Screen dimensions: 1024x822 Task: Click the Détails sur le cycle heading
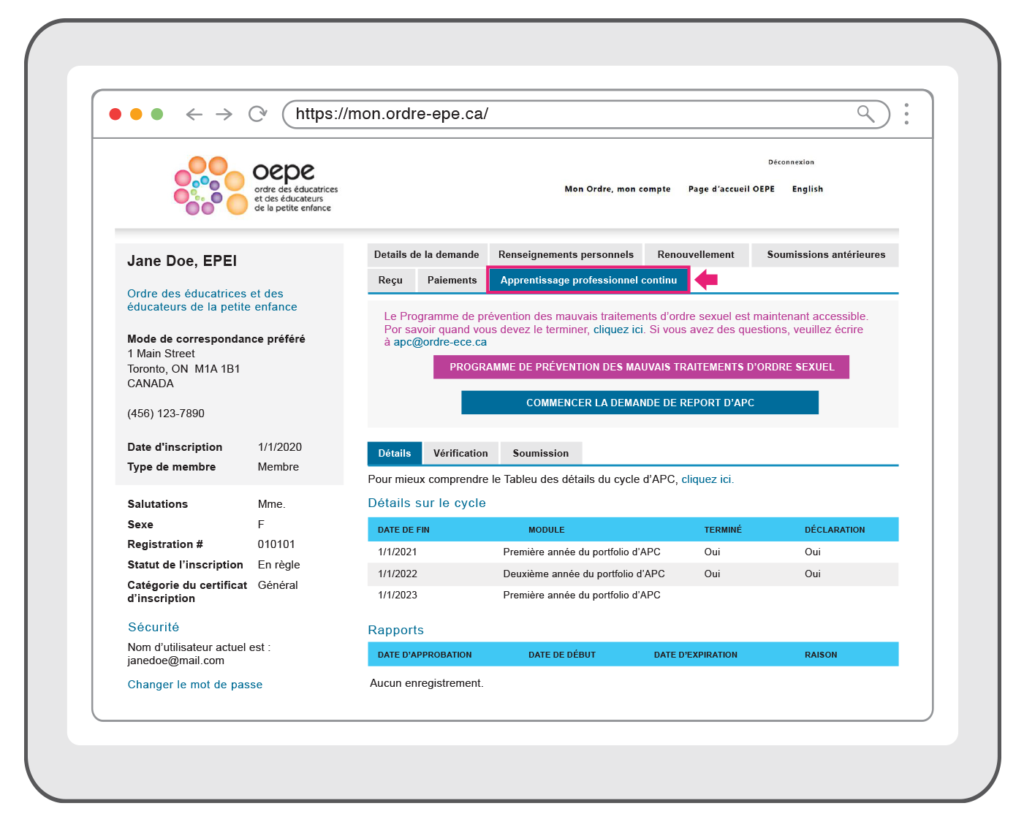tap(426, 503)
